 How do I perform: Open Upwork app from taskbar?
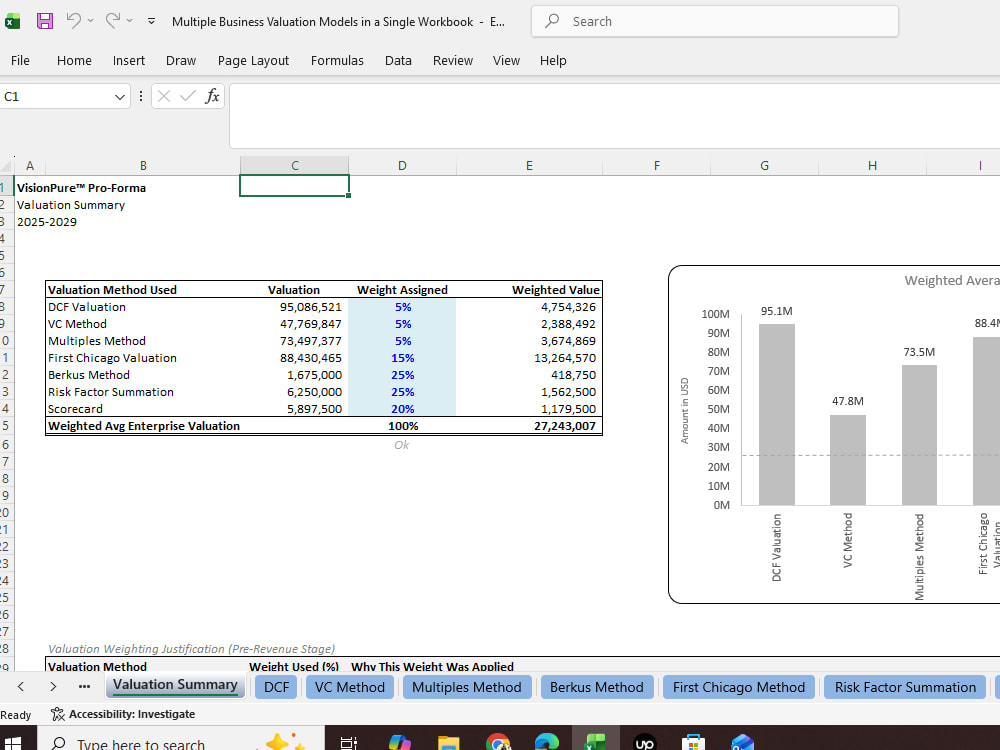click(645, 742)
